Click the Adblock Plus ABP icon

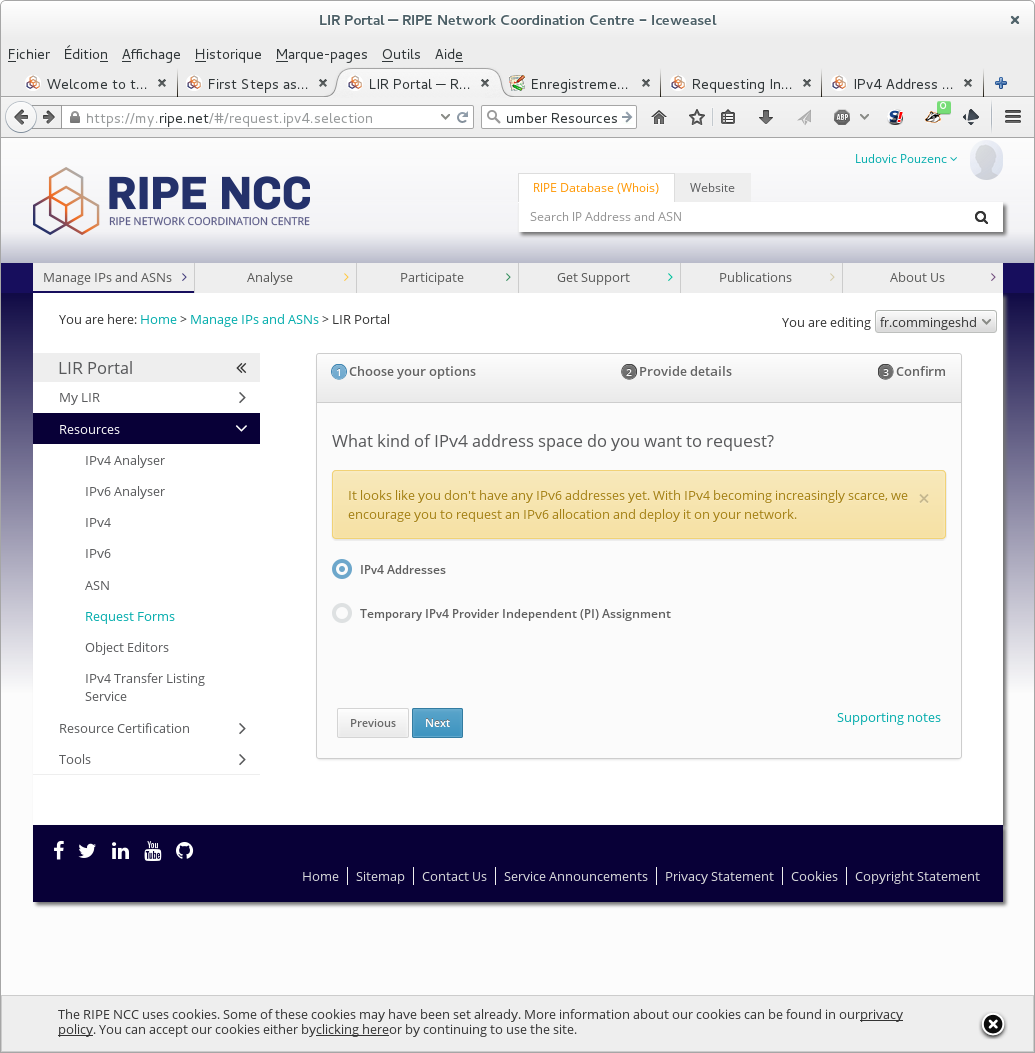[842, 118]
